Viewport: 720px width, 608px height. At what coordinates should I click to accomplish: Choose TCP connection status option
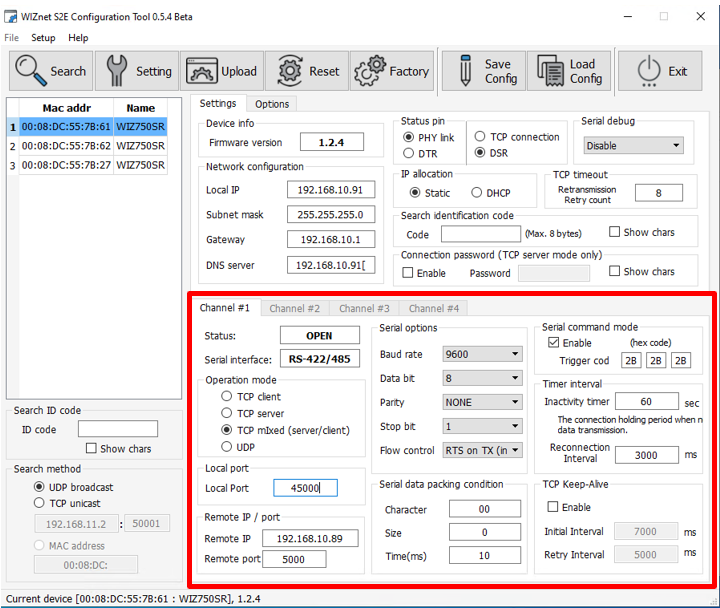[x=480, y=136]
